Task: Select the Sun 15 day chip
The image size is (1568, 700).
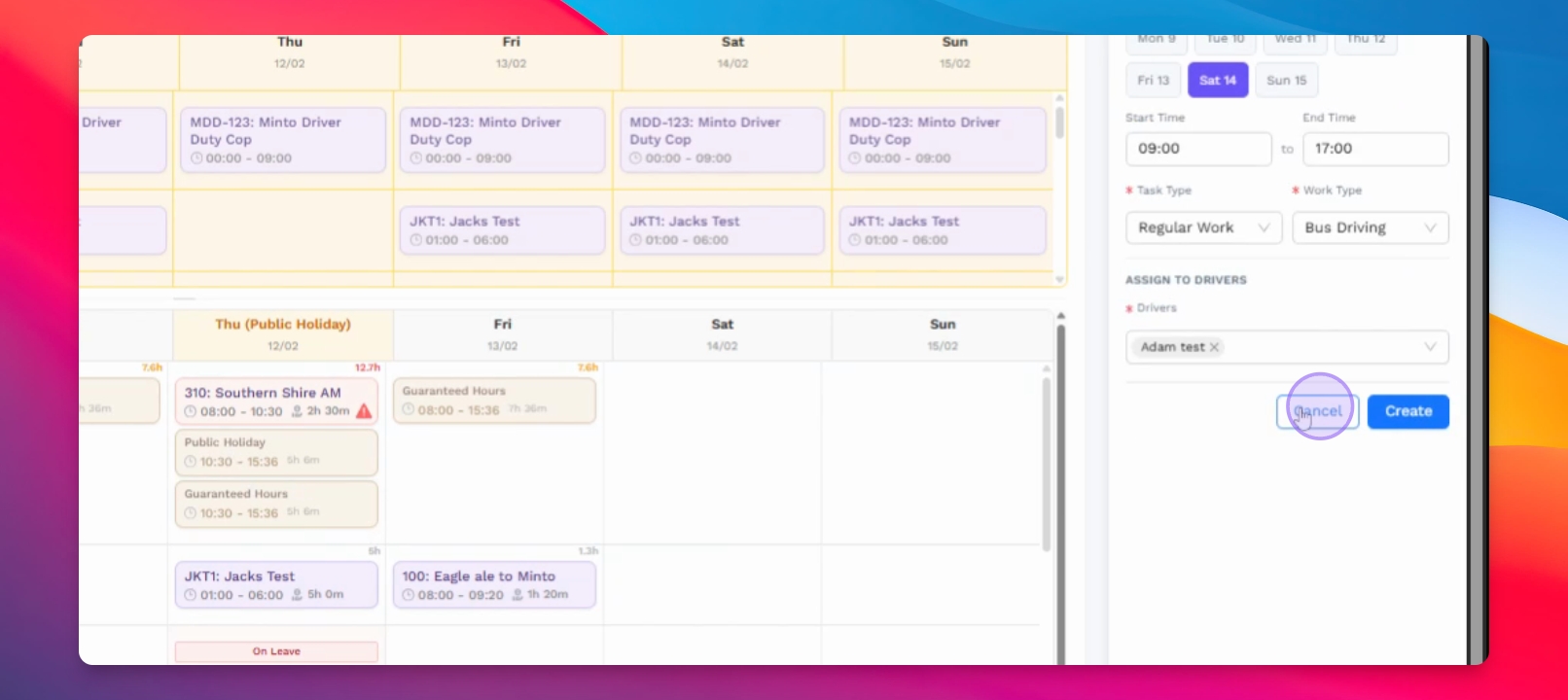Action: click(x=1287, y=81)
